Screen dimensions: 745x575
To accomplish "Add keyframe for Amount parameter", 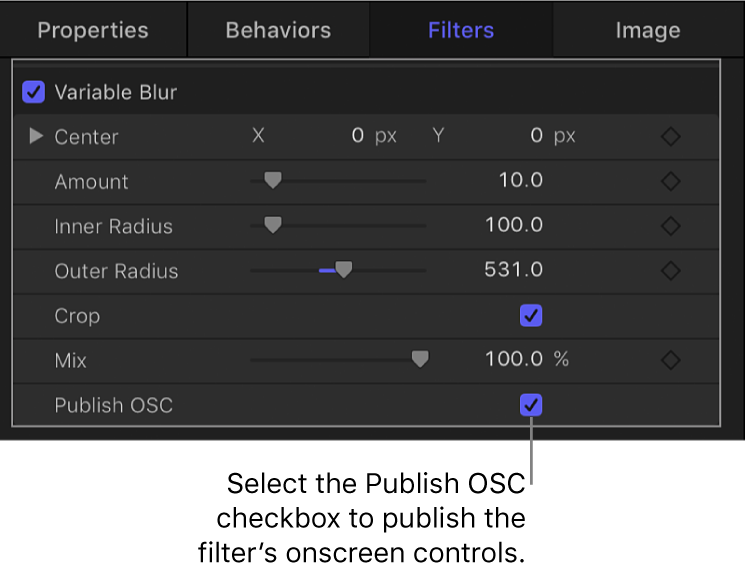I will (671, 182).
